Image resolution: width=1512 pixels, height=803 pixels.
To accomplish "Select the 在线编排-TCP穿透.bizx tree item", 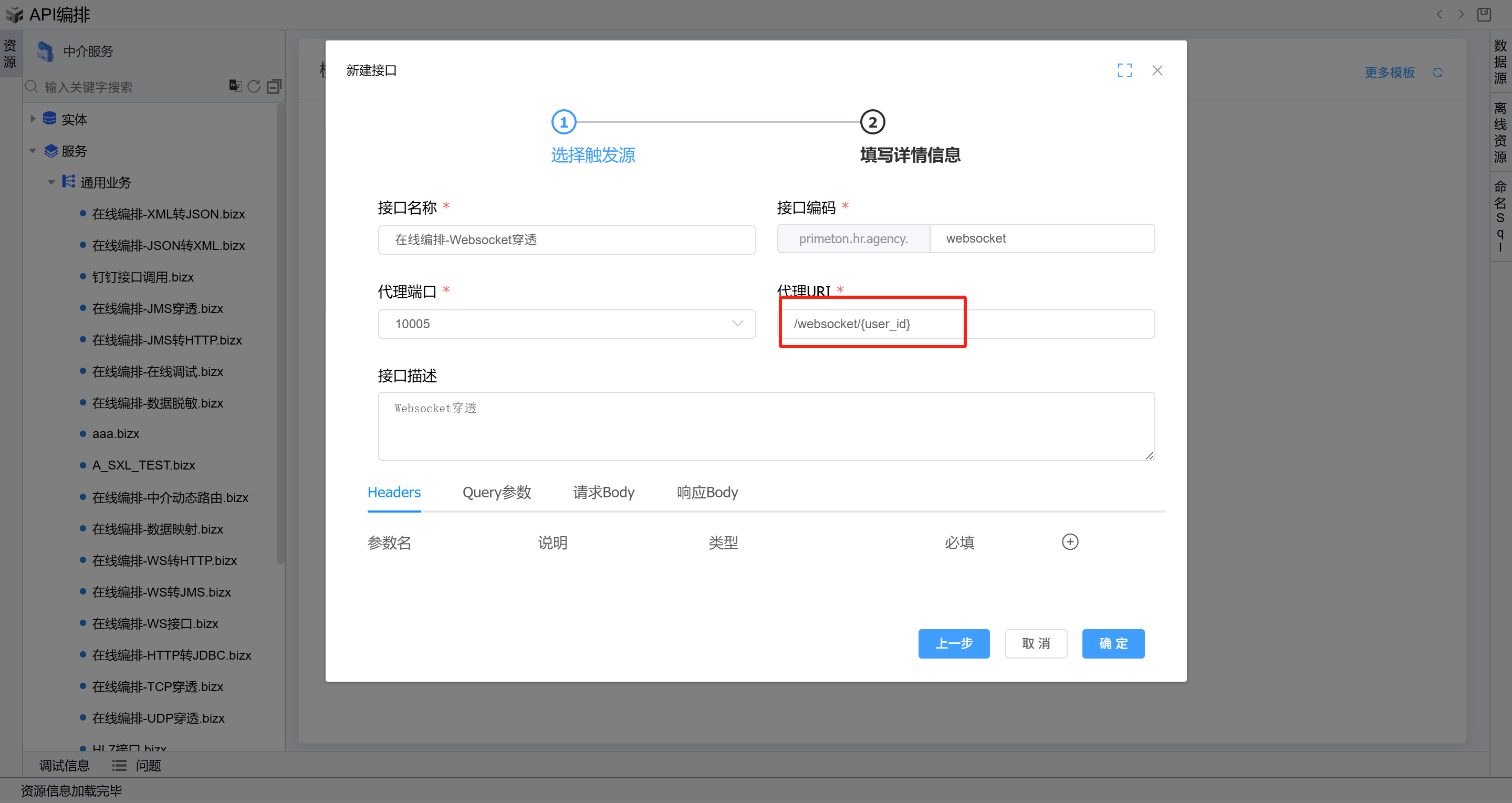I will 158,686.
